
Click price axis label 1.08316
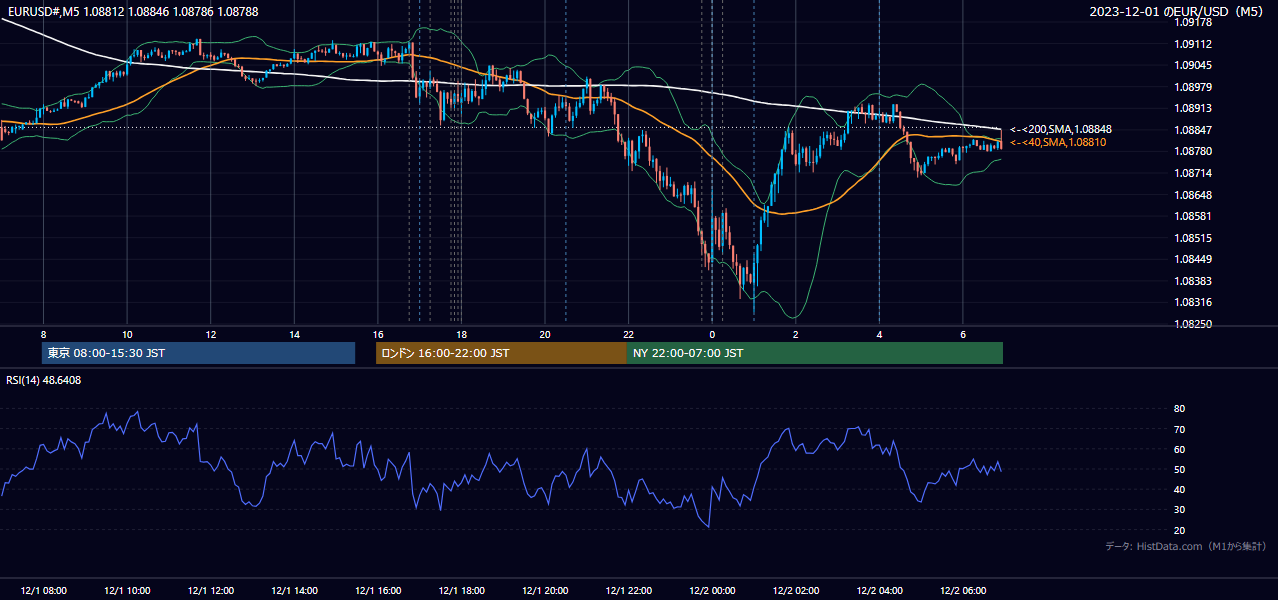1192,302
